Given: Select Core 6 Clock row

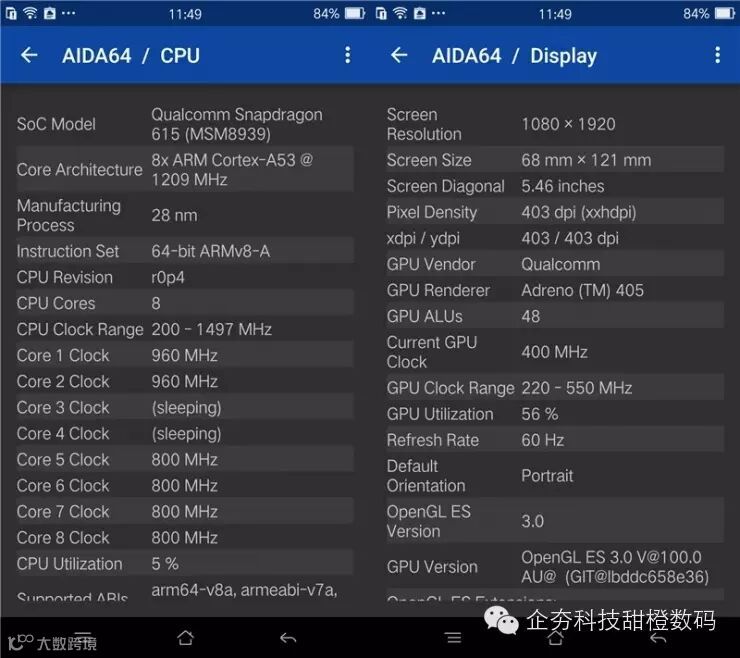Looking at the screenshot, I should [x=185, y=485].
